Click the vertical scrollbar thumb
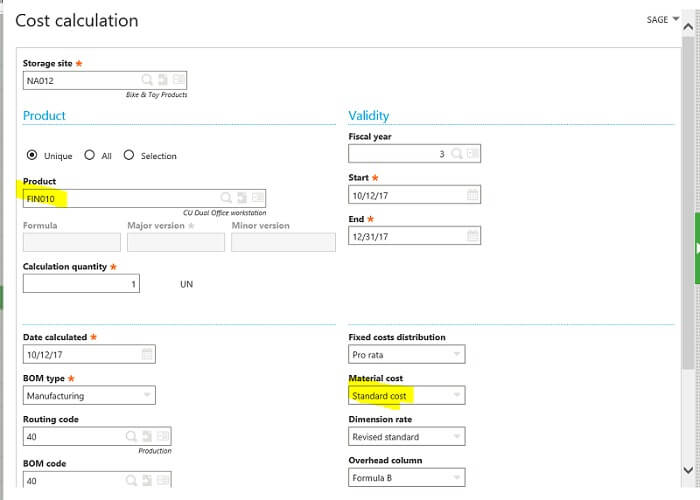Viewport: 700px width, 500px height. coord(688,203)
